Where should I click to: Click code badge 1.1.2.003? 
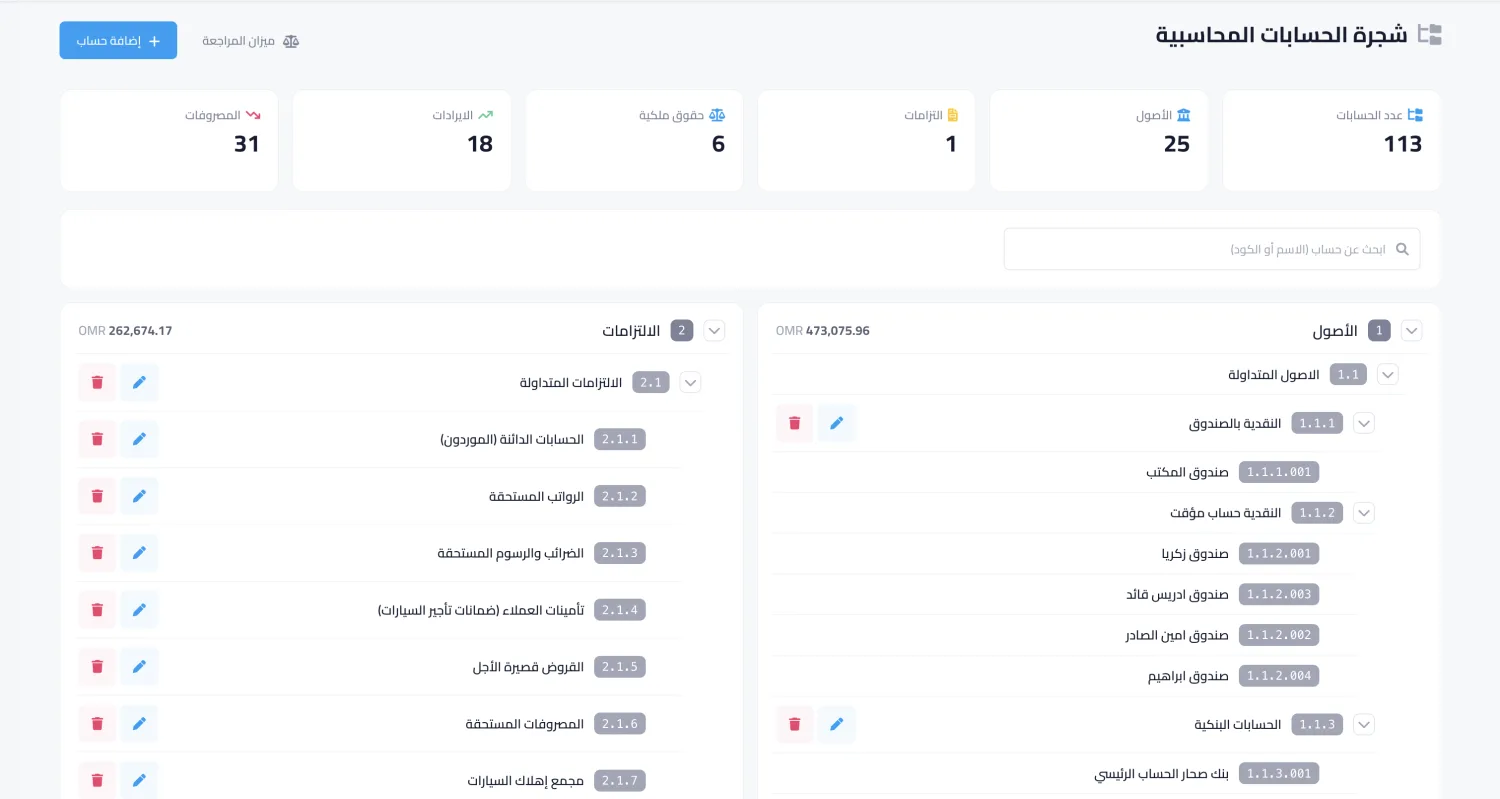(x=1279, y=594)
